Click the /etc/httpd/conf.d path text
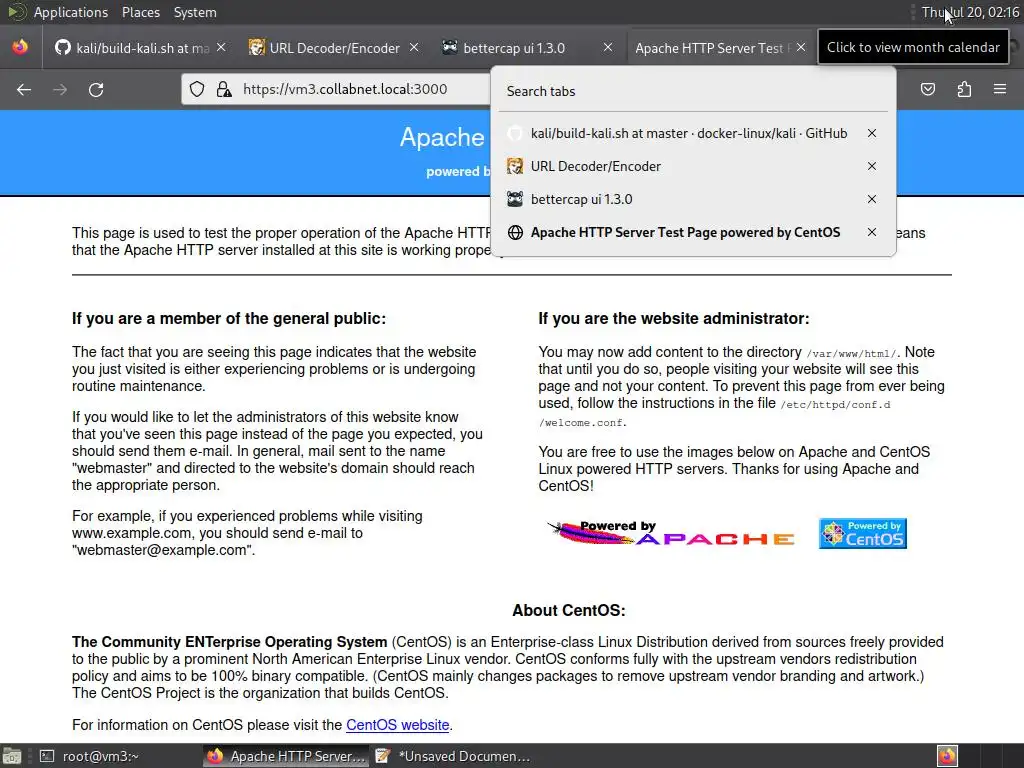Image resolution: width=1024 pixels, height=768 pixels. (835, 404)
